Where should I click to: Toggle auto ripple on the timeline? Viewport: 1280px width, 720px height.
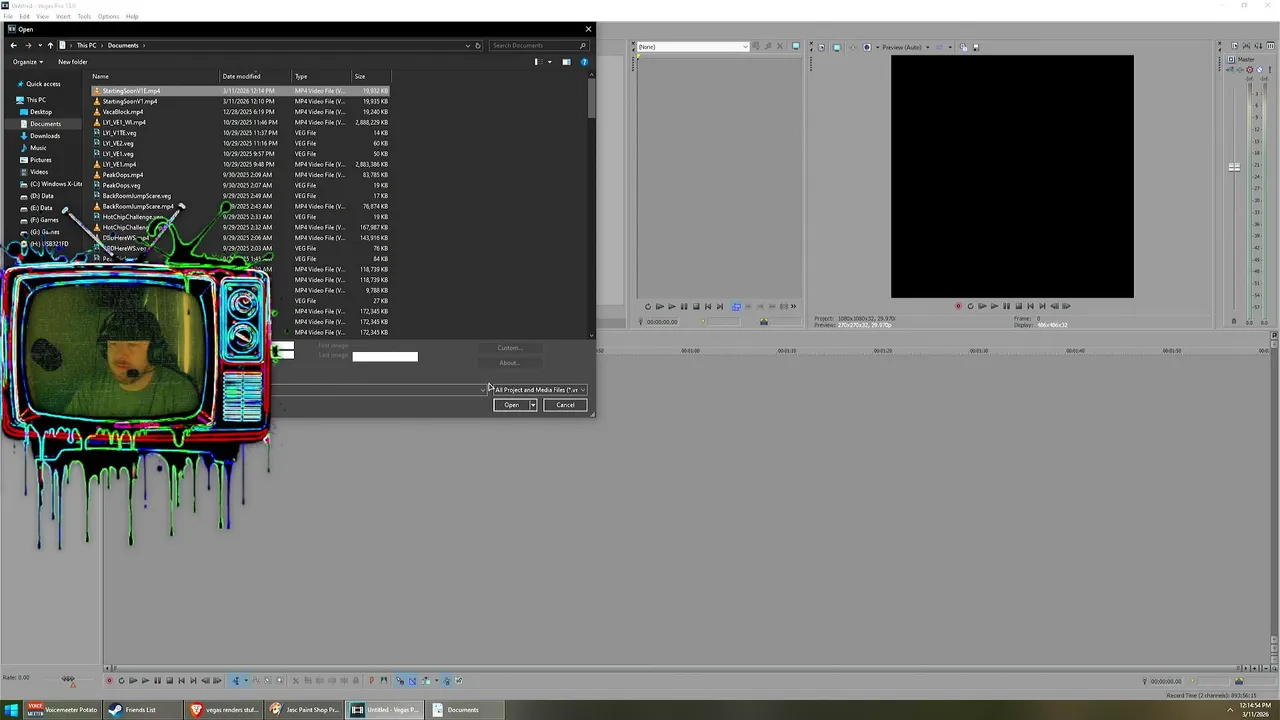[x=426, y=681]
